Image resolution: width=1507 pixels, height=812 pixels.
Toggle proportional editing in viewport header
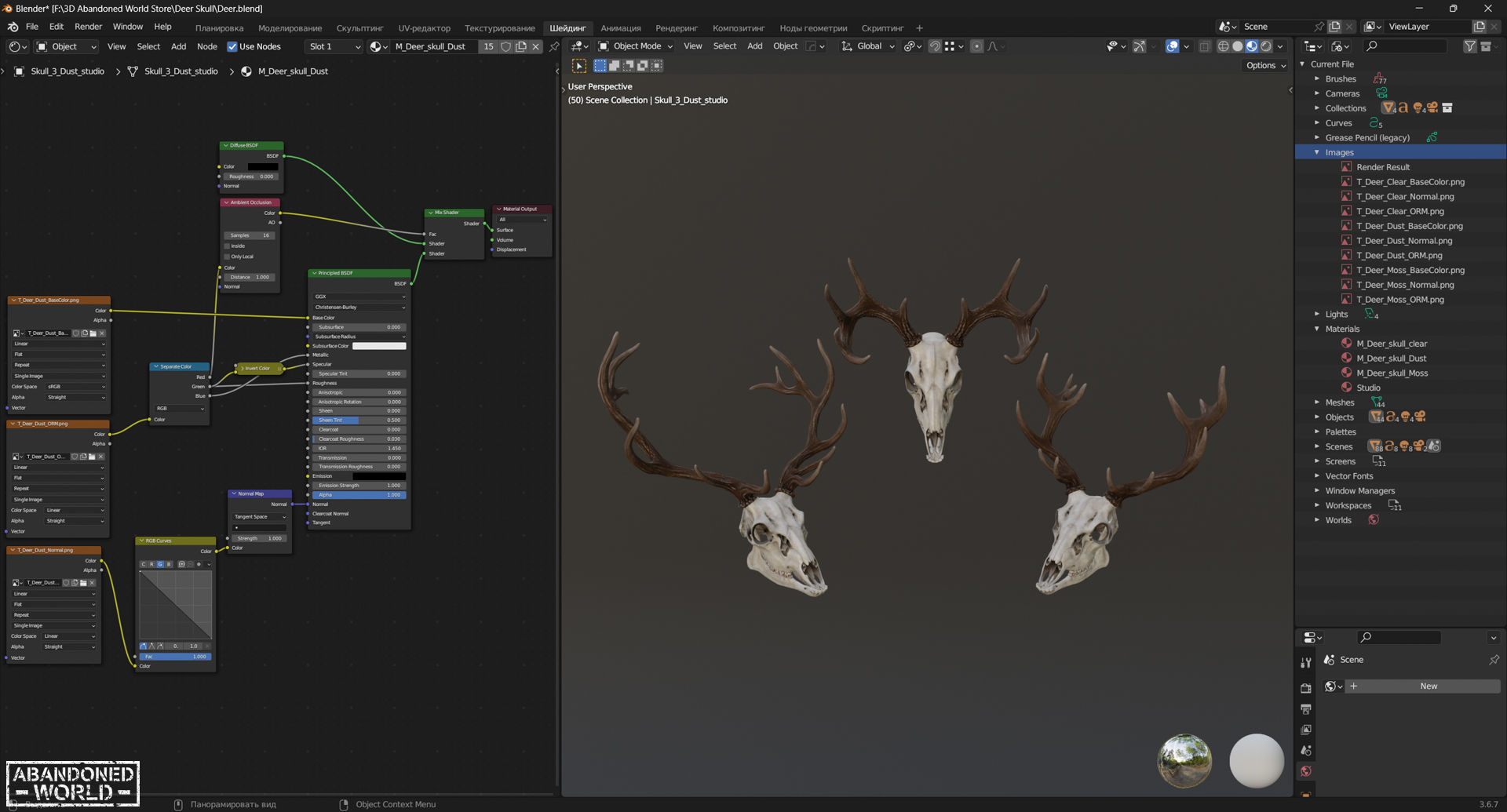coord(976,46)
